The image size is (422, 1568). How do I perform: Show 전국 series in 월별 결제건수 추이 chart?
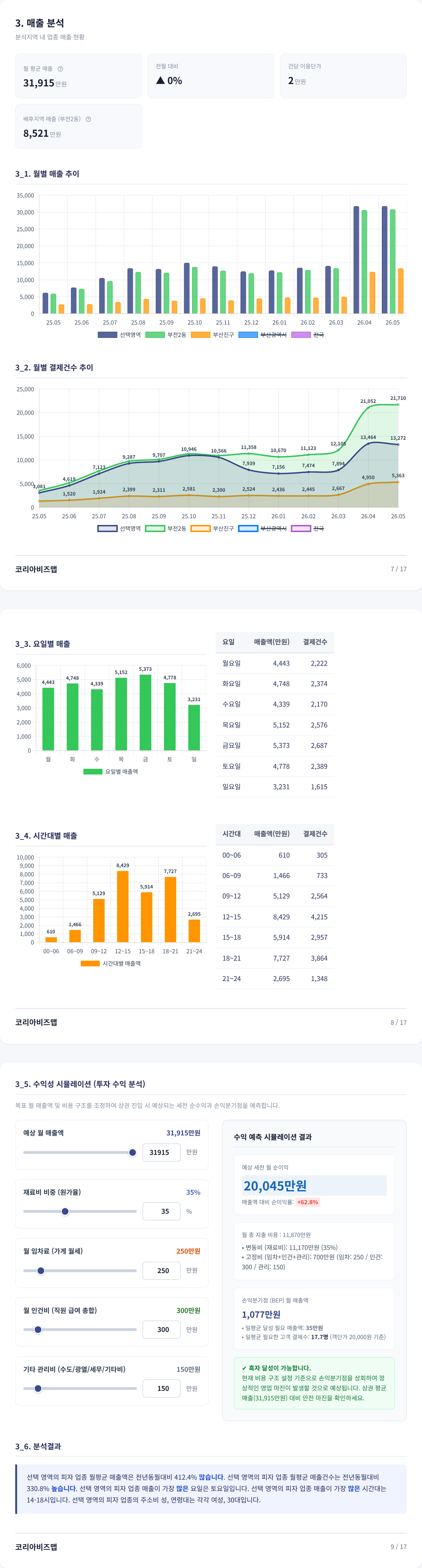307,528
